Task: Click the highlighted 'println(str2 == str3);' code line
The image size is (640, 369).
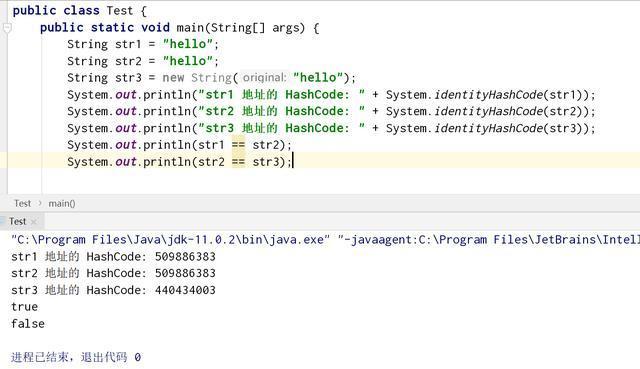Action: [x=180, y=162]
